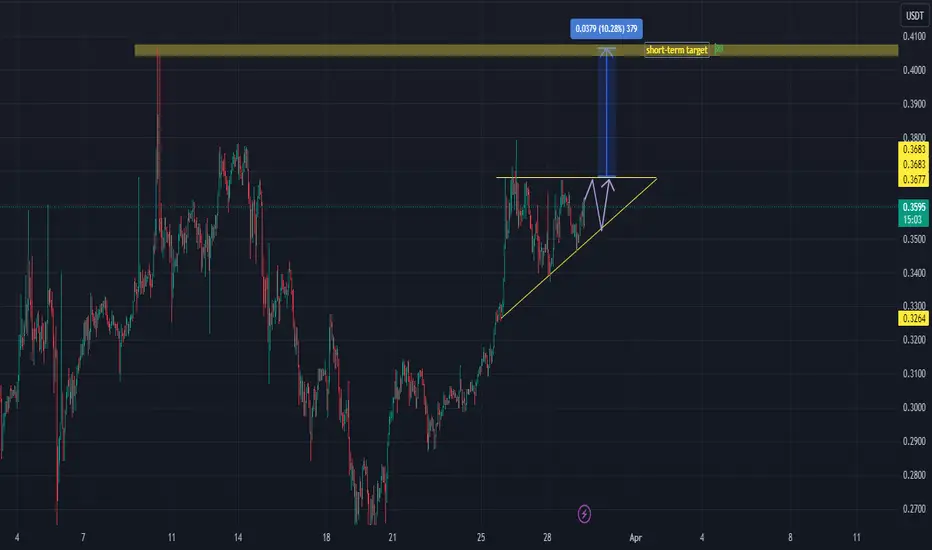The width and height of the screenshot is (932, 550).
Task: Click the blue 0.0379 (10.28%) measurement label
Action: [x=606, y=29]
